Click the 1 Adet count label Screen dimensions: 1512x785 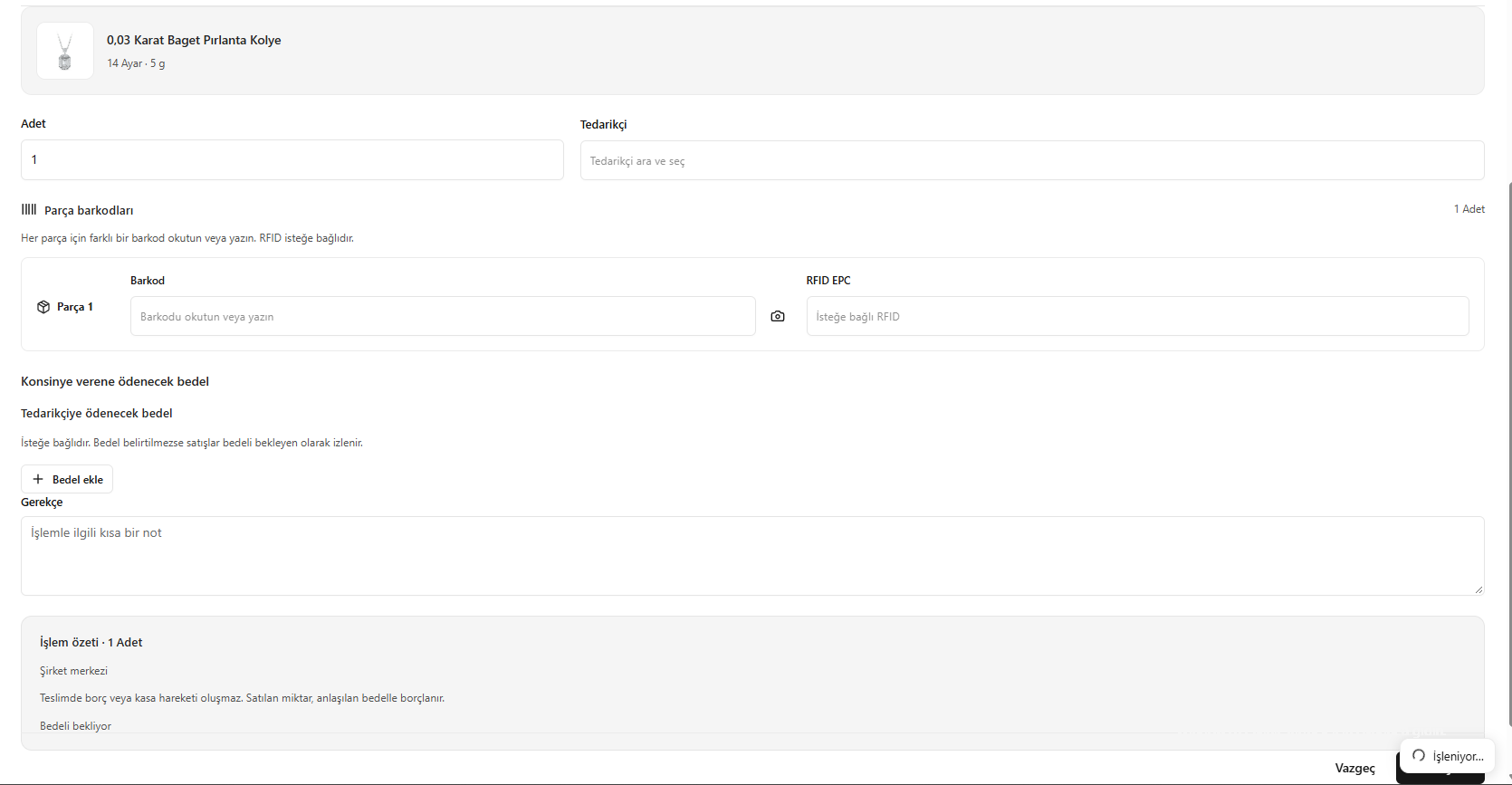(1469, 209)
